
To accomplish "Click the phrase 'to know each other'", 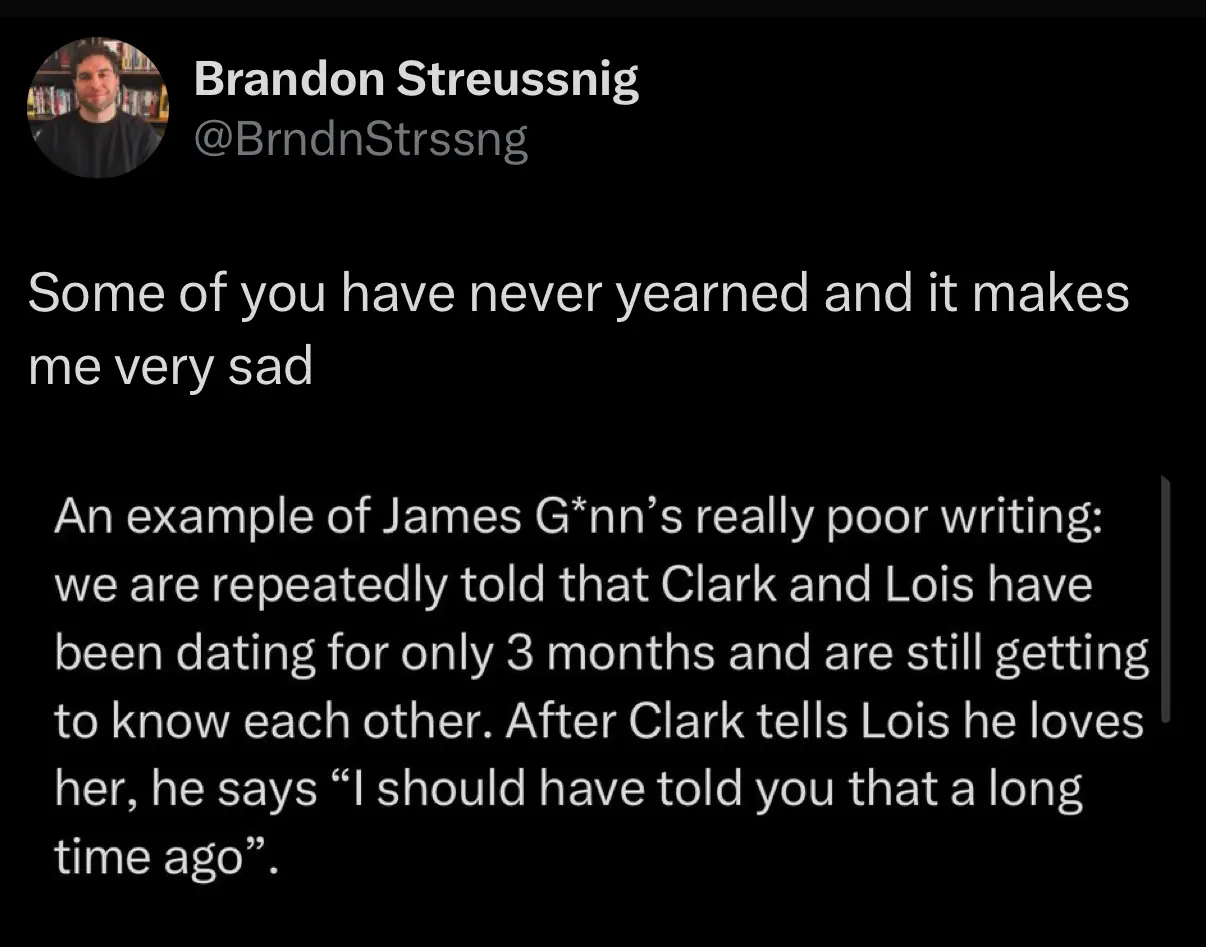I will [x=273, y=720].
